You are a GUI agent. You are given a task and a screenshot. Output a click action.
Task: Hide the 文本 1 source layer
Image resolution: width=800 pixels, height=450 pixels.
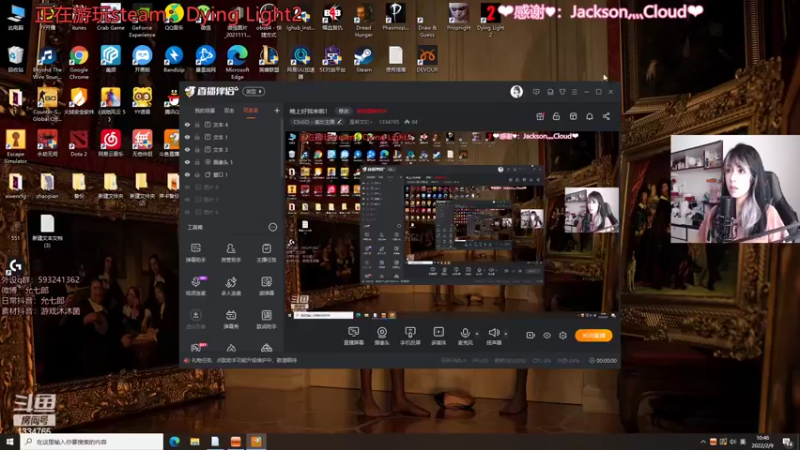(x=187, y=137)
